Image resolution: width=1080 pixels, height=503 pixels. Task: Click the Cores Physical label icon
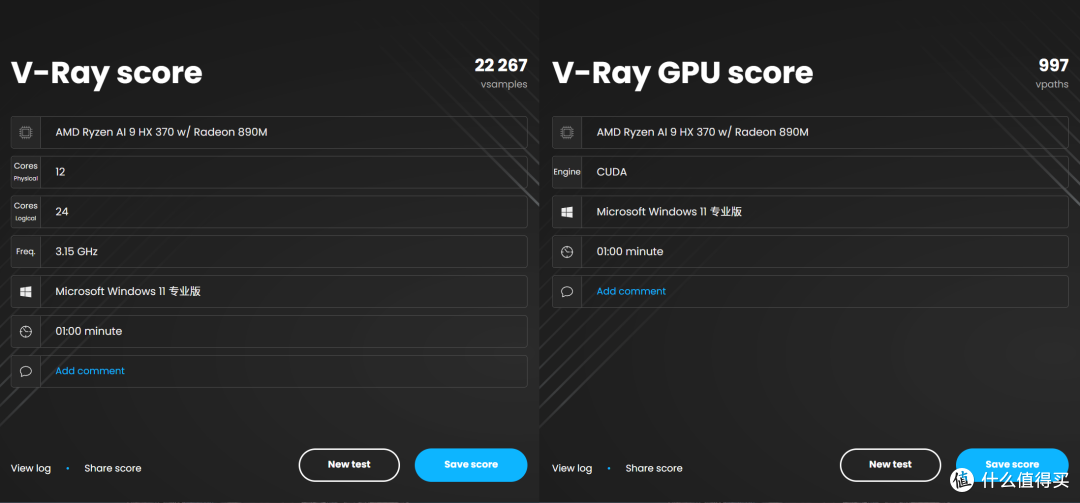(x=25, y=172)
